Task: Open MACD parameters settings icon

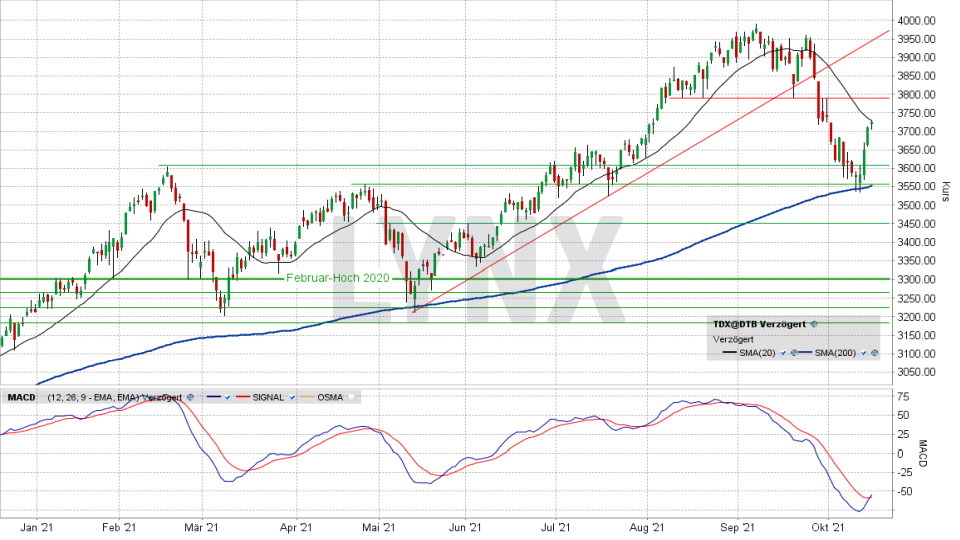Action: pos(190,397)
